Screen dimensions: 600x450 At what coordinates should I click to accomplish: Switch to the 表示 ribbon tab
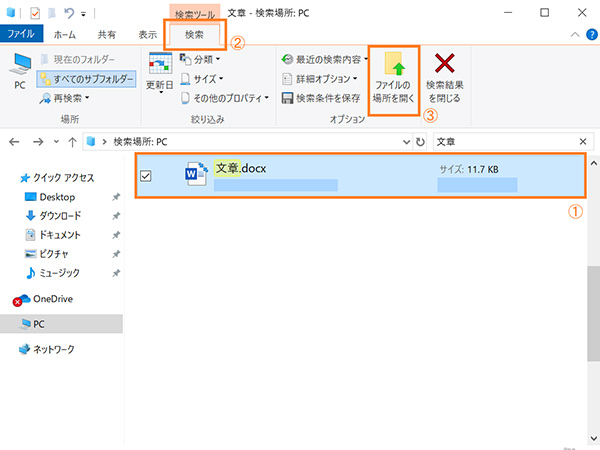tap(148, 35)
